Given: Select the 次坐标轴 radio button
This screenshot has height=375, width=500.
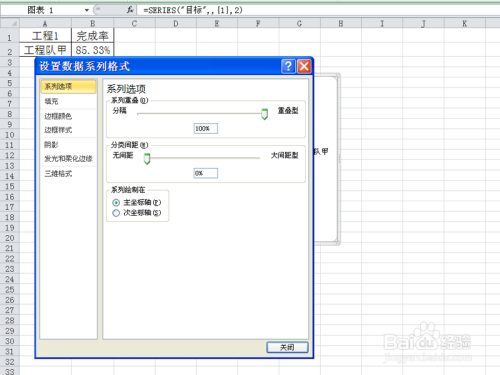Looking at the screenshot, I should pos(116,213).
